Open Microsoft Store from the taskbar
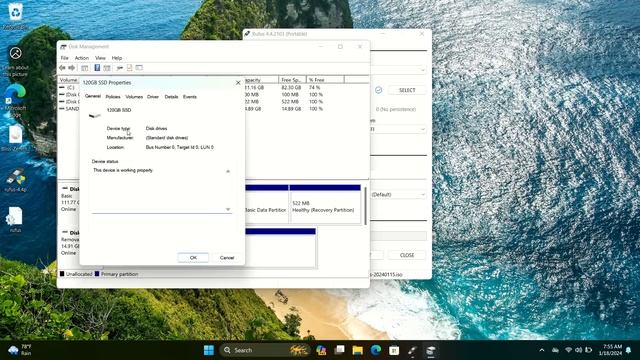 tap(394, 350)
